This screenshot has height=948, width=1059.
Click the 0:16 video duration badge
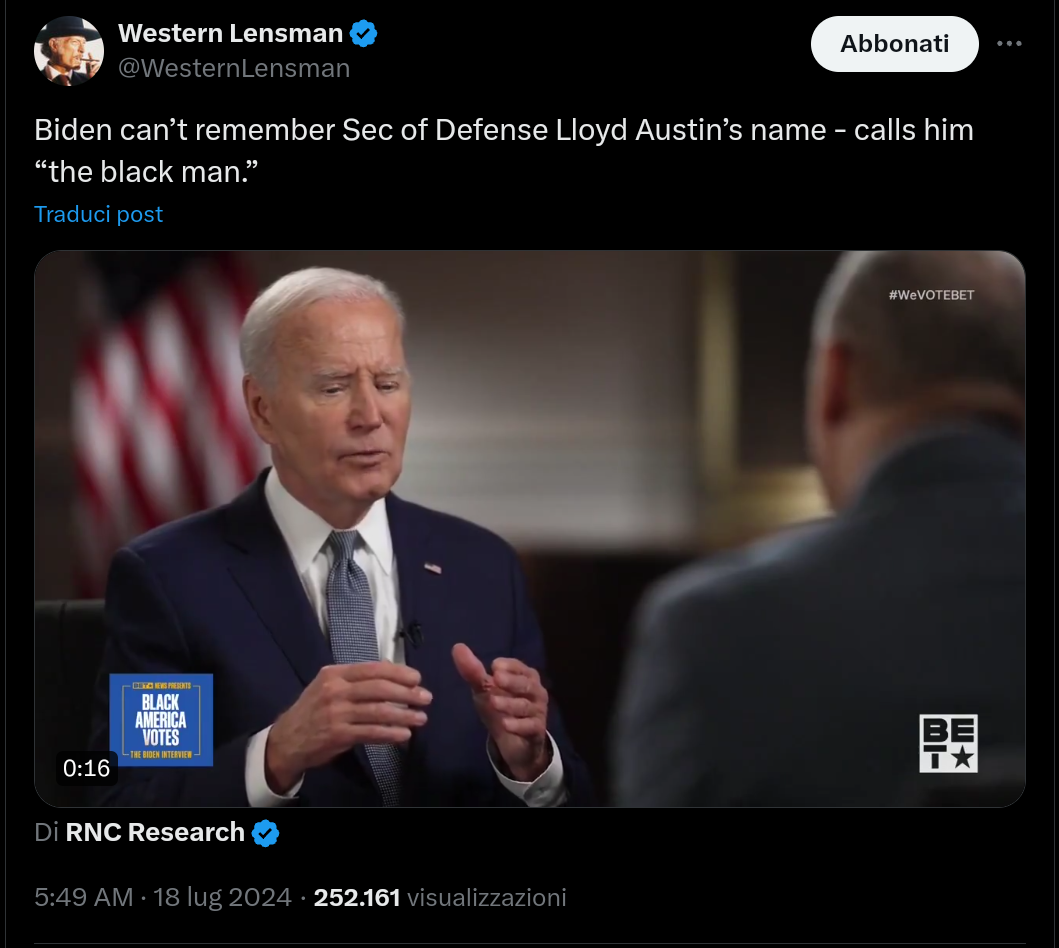coord(86,768)
